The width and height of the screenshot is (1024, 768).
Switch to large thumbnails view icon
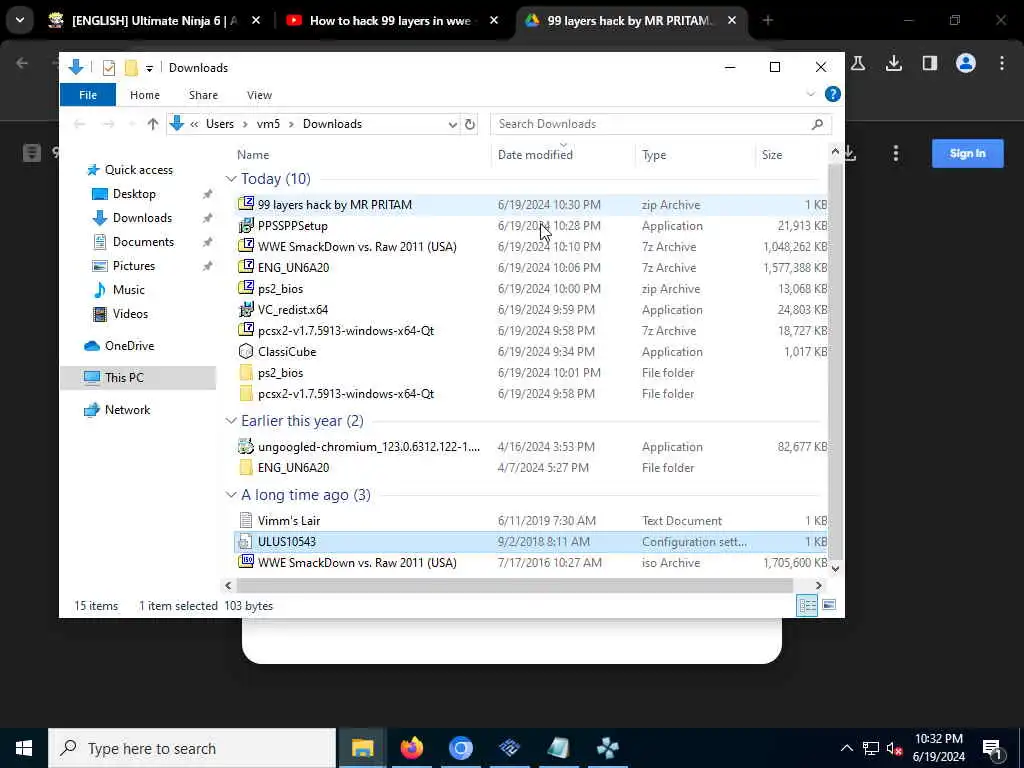point(829,605)
